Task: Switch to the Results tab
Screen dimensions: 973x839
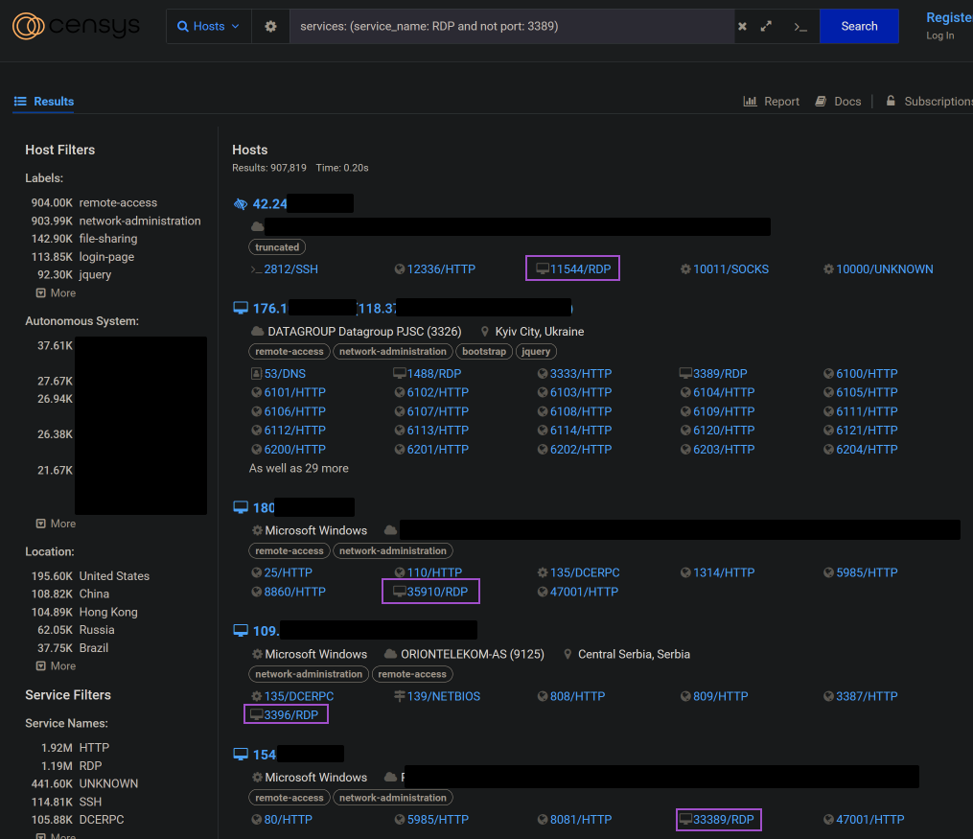Action: [x=53, y=101]
